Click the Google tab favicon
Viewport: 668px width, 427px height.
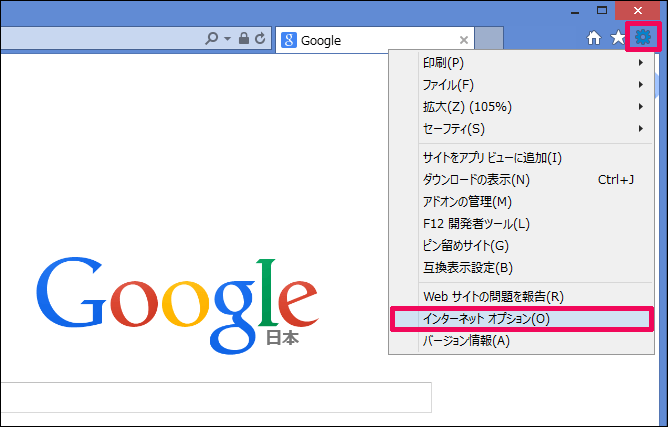[x=289, y=40]
